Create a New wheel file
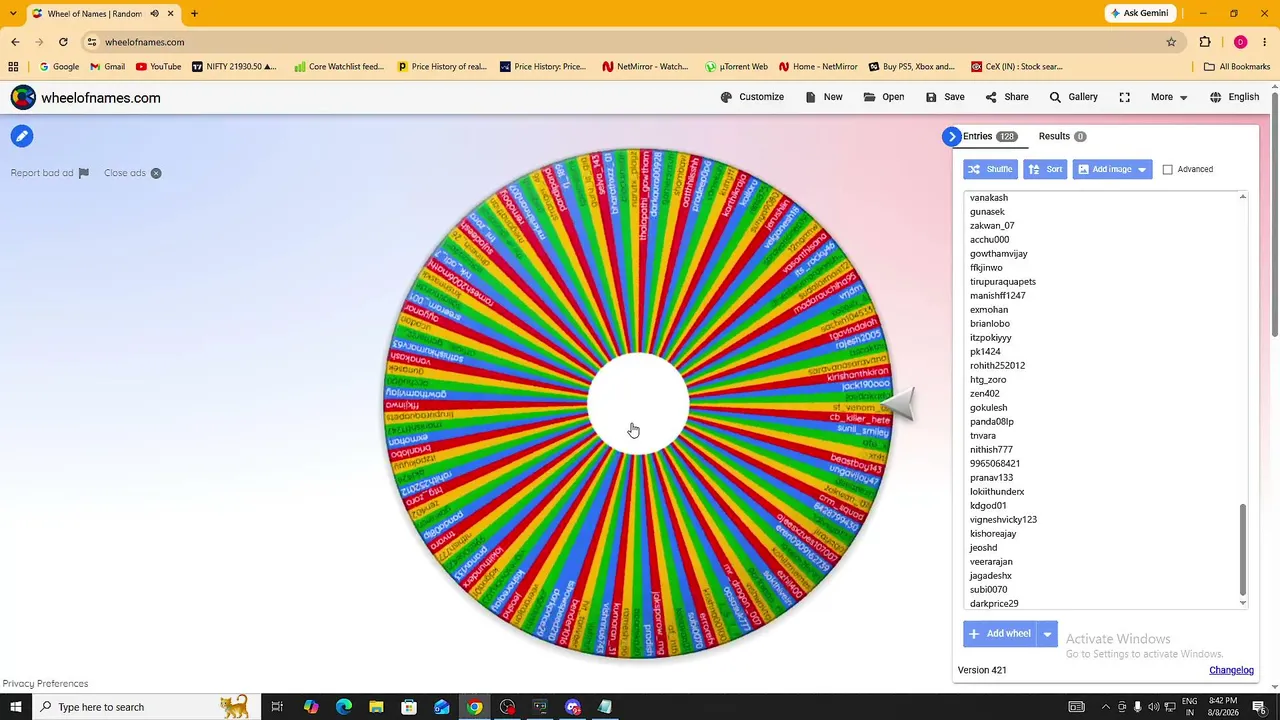This screenshot has height=720, width=1280. (823, 97)
